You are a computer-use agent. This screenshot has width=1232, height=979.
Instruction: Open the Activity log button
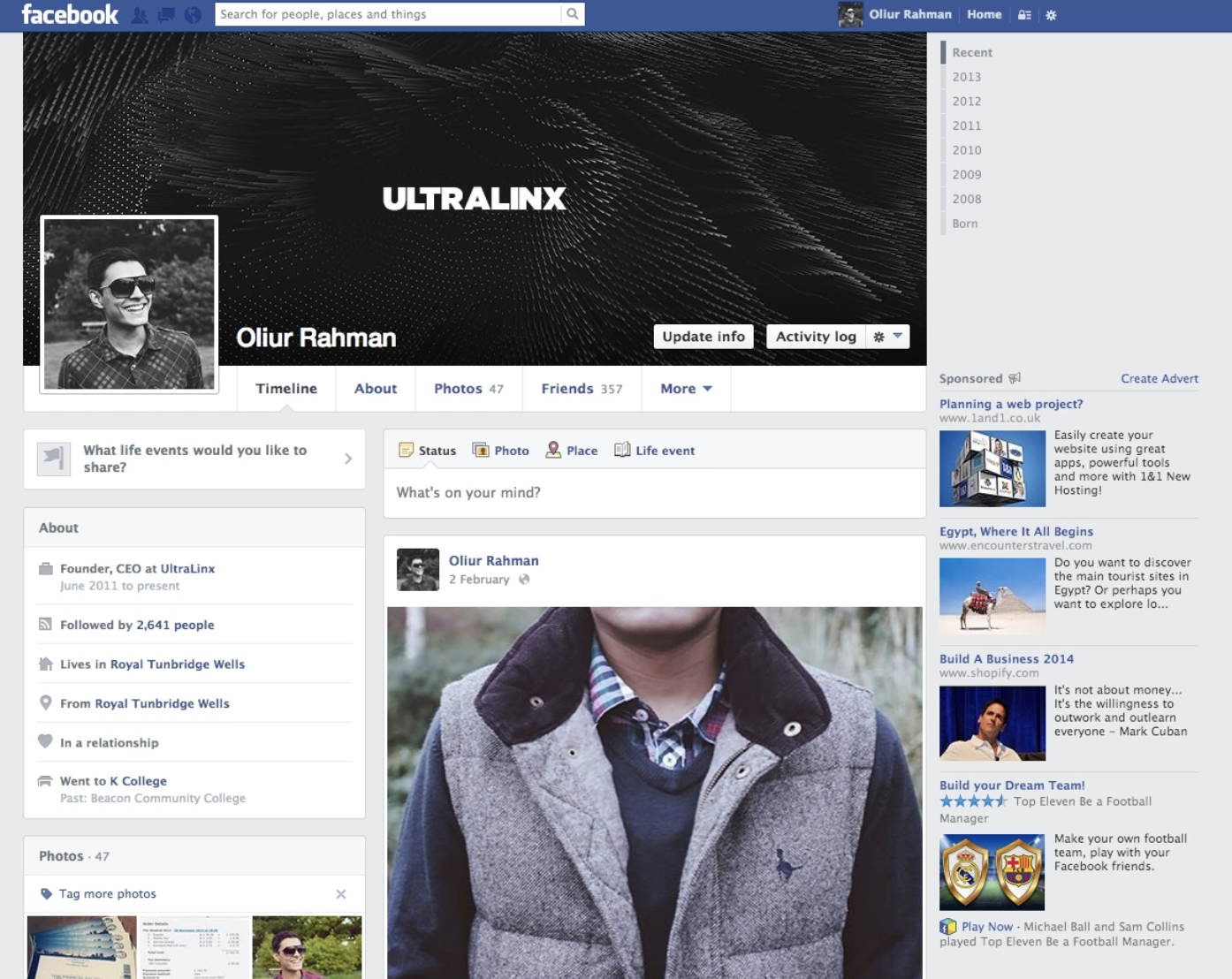(816, 337)
